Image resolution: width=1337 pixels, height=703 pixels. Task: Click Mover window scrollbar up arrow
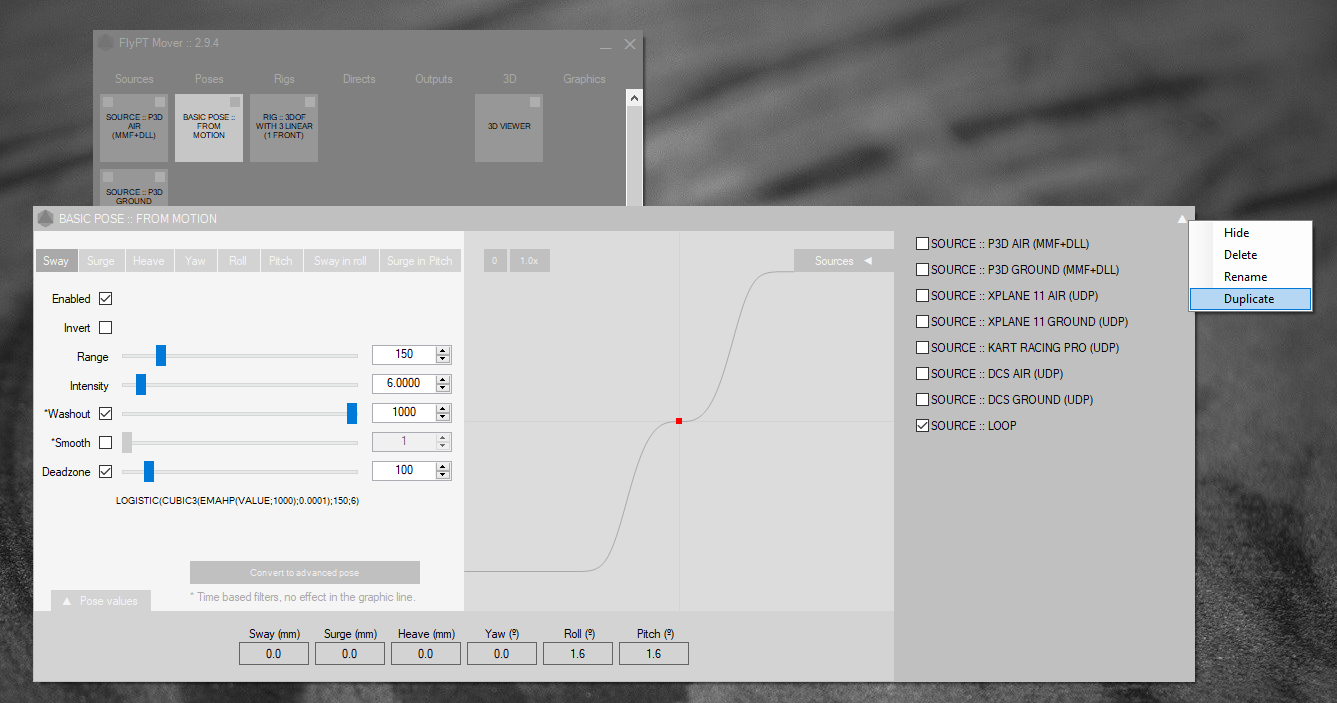pos(633,98)
